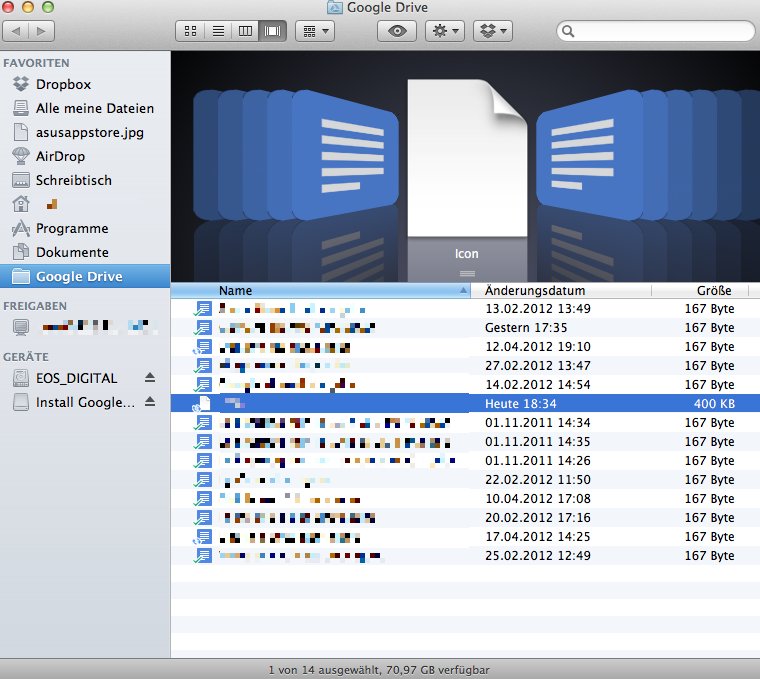Go back with the left arrow button
Viewport: 760px width, 679px height.
tap(16, 32)
